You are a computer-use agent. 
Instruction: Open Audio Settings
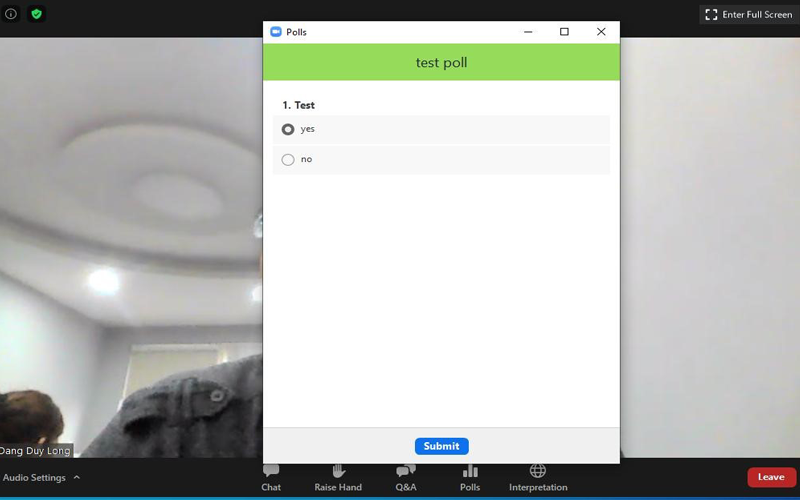click(x=34, y=478)
